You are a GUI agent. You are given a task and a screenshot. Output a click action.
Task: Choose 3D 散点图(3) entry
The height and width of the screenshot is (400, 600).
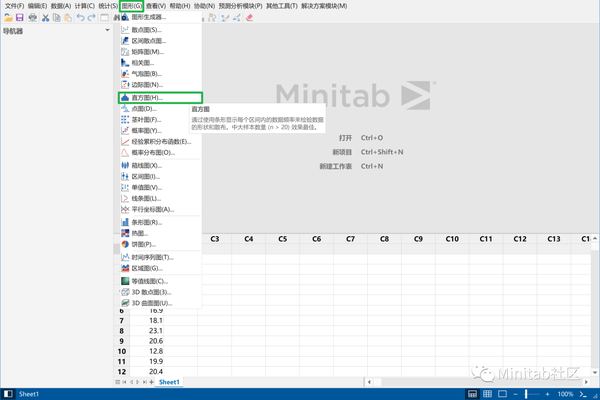point(160,292)
